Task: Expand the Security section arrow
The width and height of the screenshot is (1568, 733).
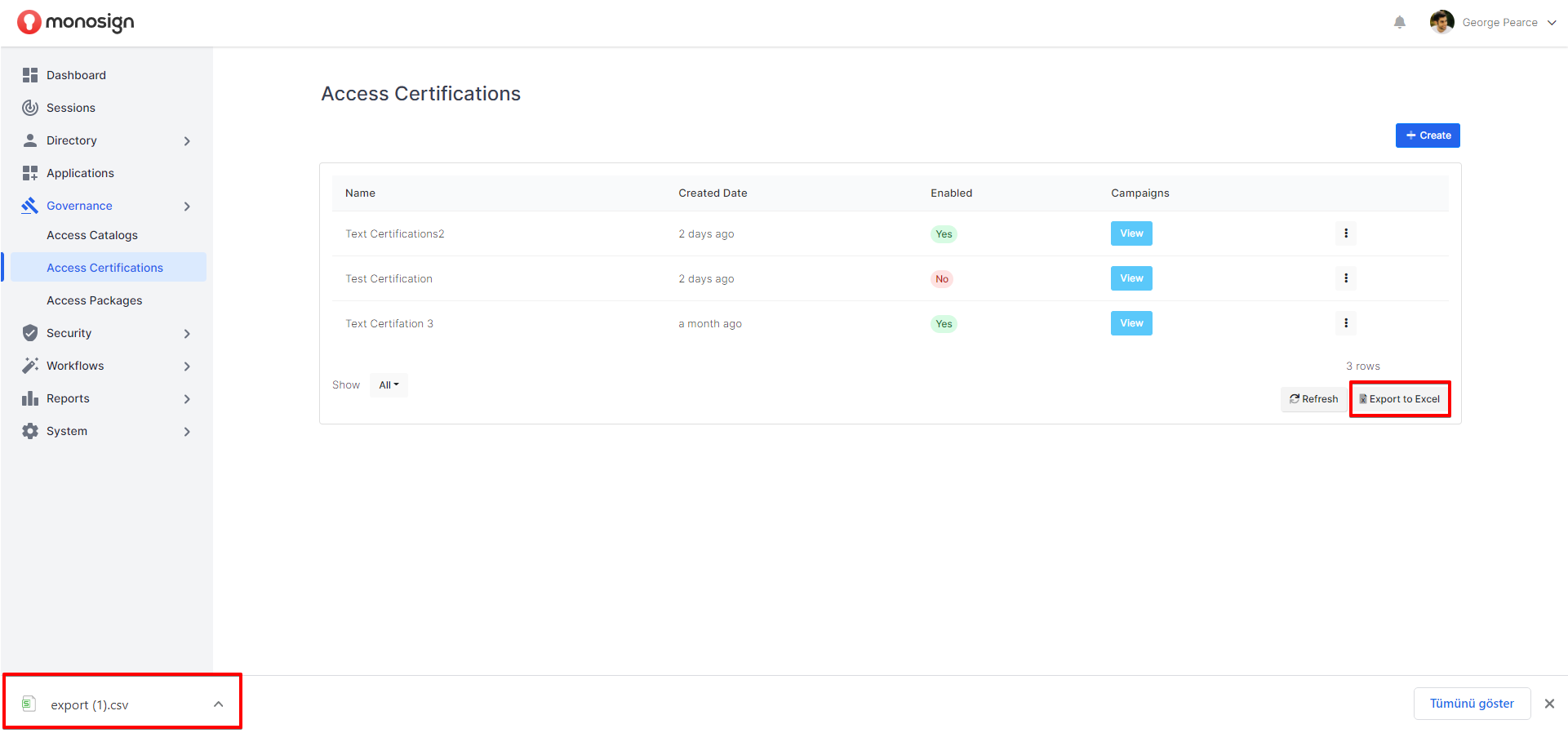Action: click(x=187, y=334)
